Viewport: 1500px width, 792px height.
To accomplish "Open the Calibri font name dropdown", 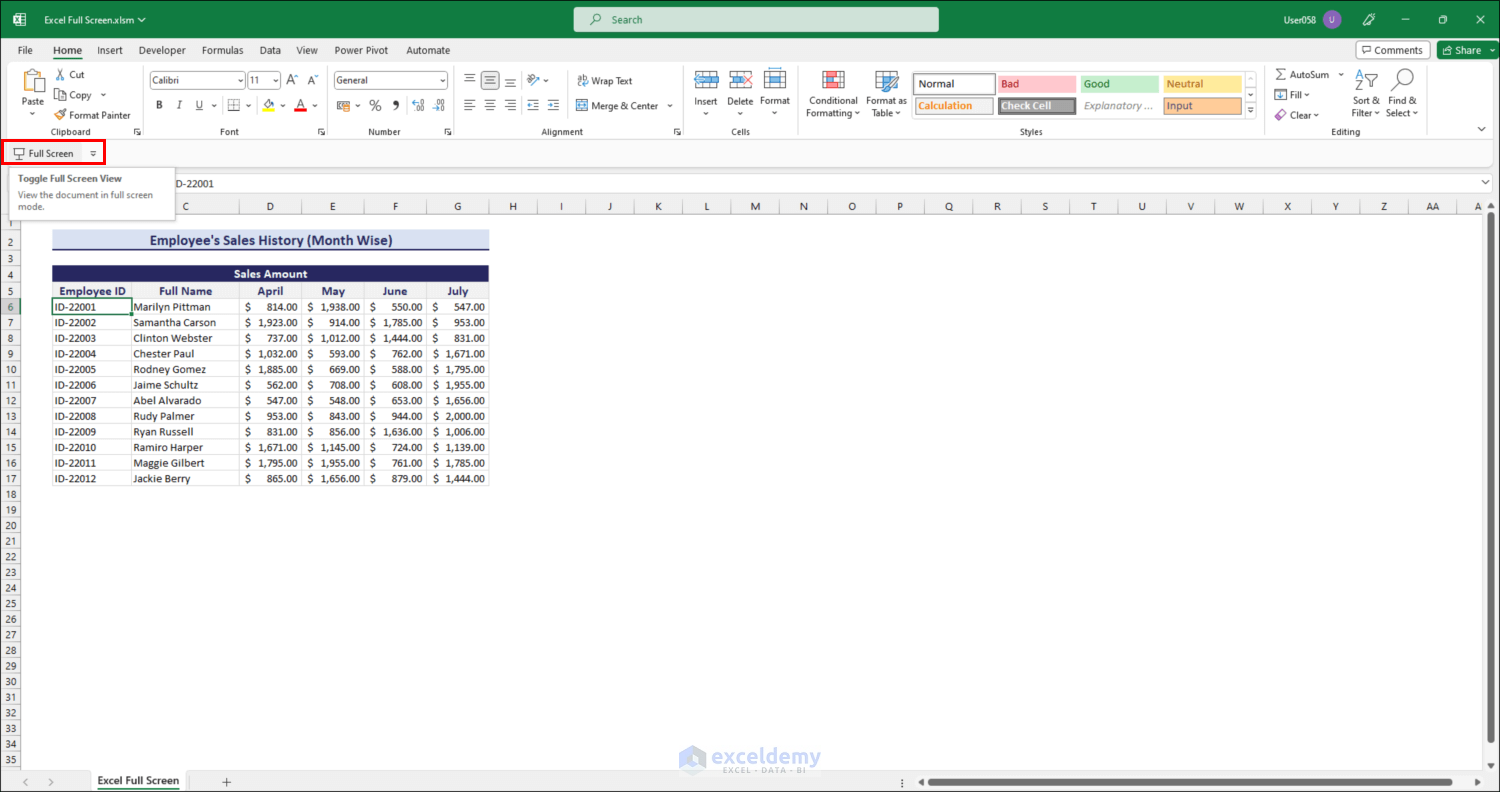I will 240,81.
